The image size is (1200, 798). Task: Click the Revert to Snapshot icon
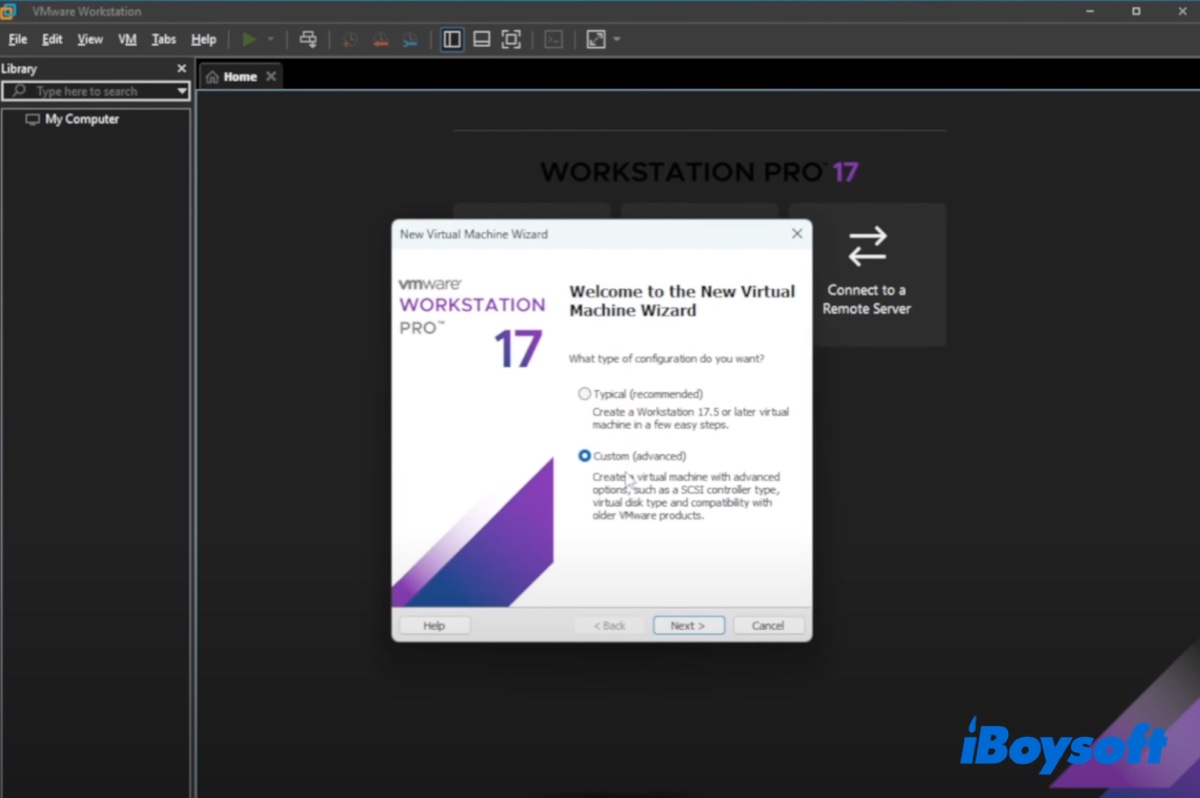[380, 39]
